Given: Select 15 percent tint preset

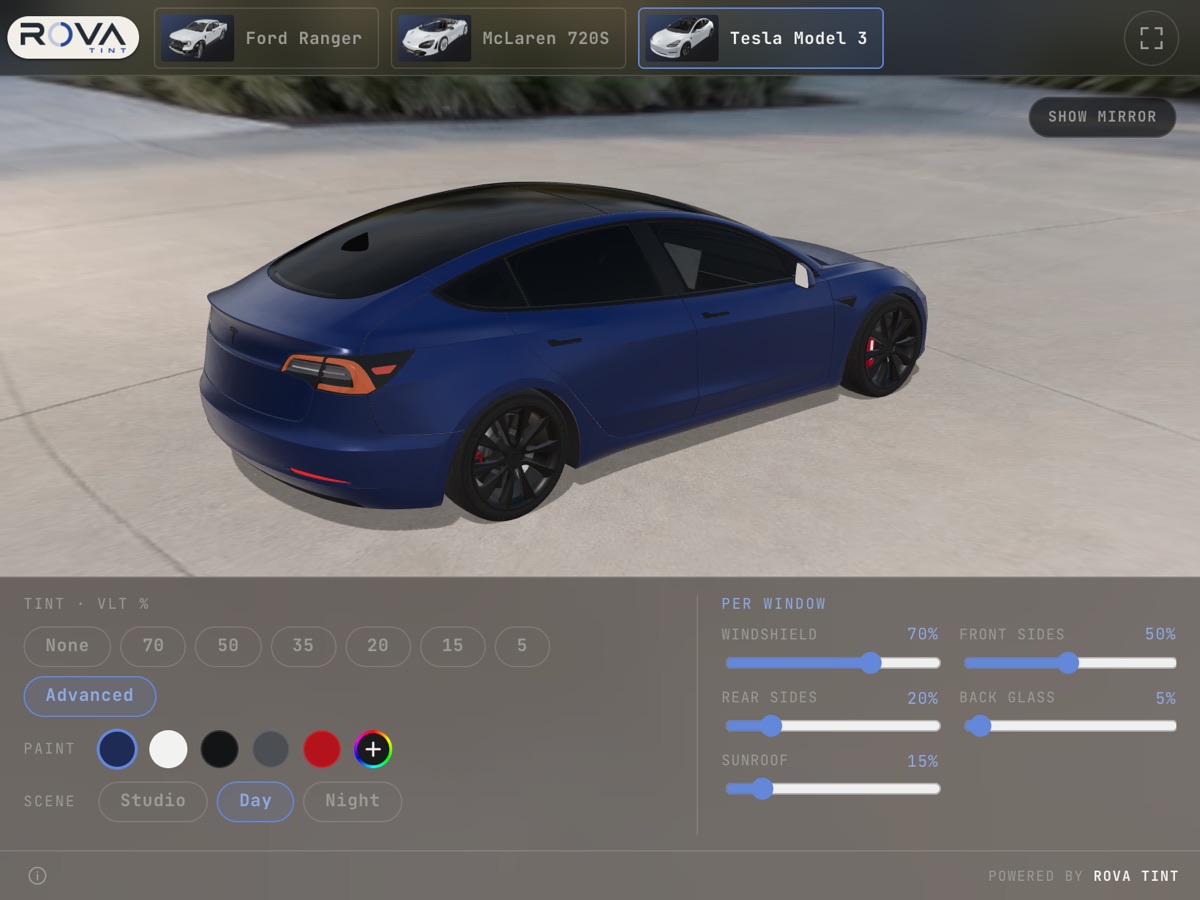Looking at the screenshot, I should (453, 646).
